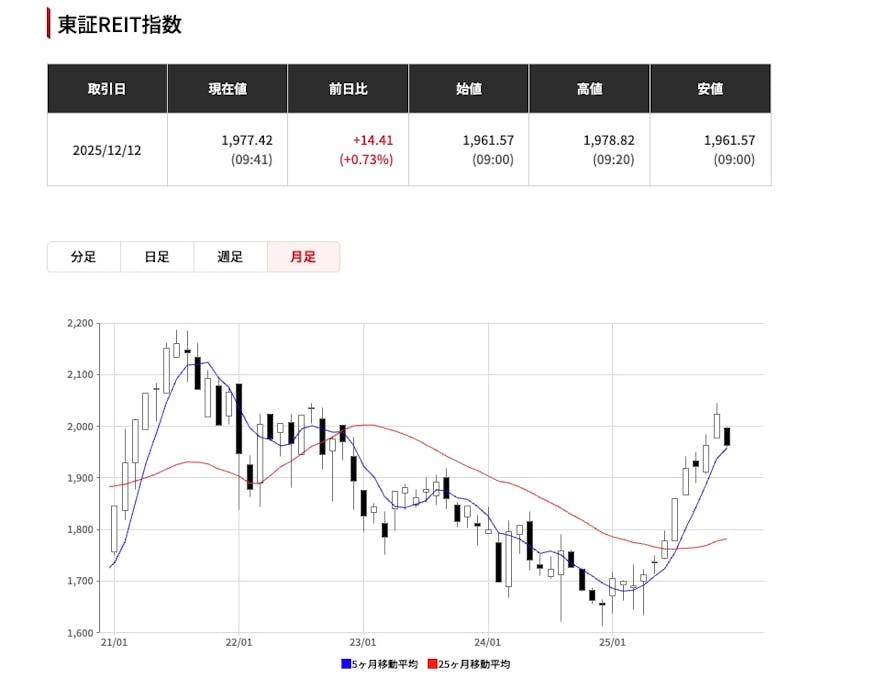Click the trade date 2025/12/12 cell
880x700 pixels.
(x=107, y=150)
